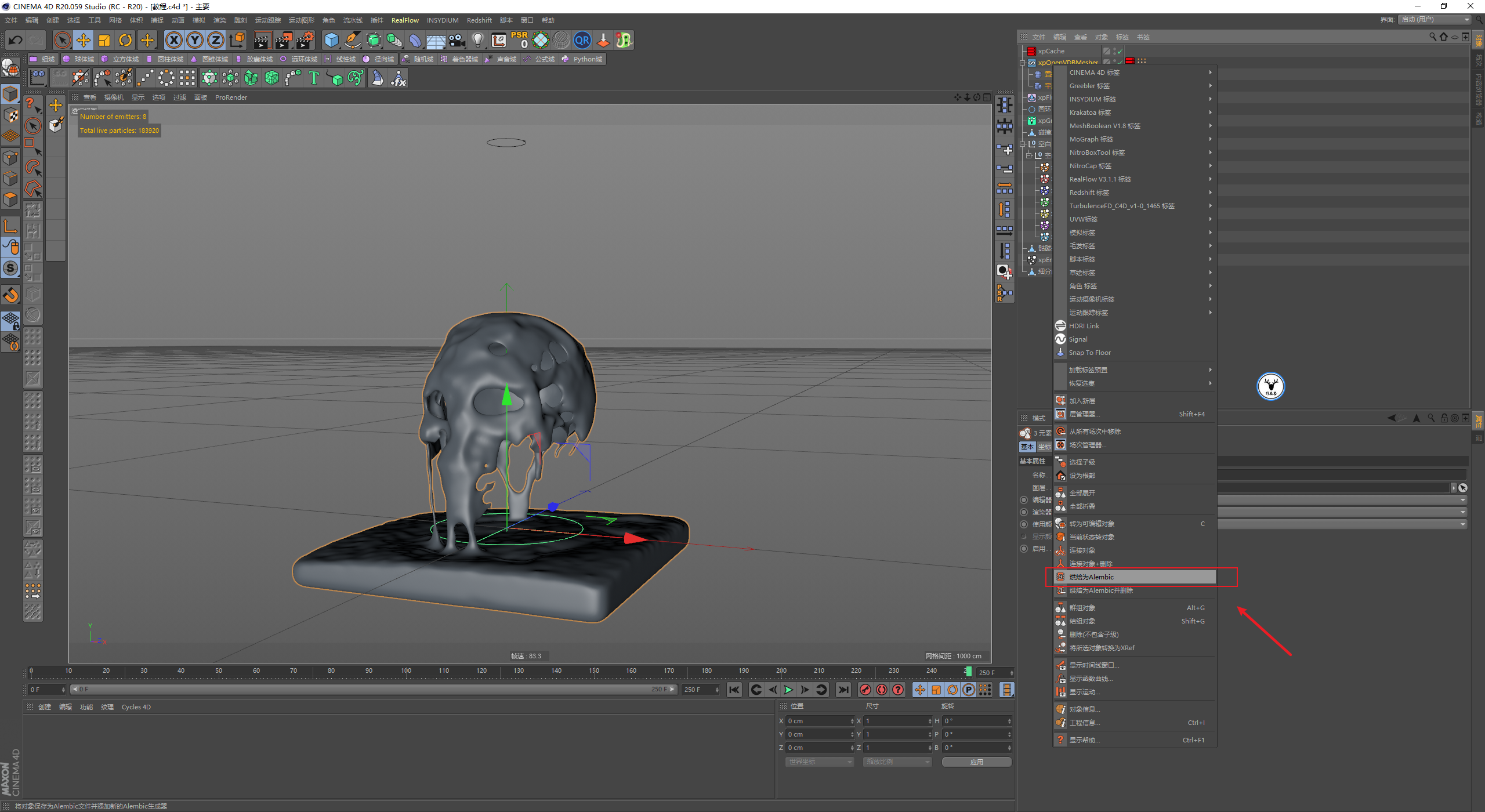This screenshot has height=812, width=1485.
Task: Open the 界面 layout dropdown at top right
Action: (x=1435, y=20)
